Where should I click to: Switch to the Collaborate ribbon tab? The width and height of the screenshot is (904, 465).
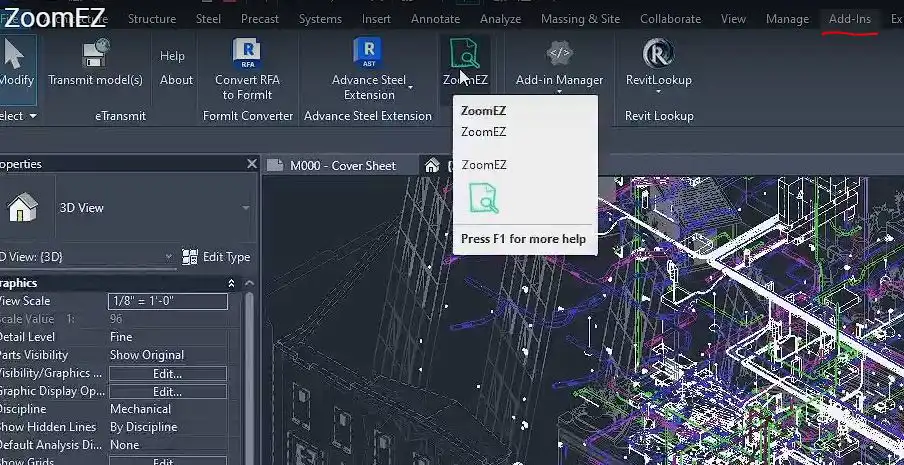[x=671, y=19]
